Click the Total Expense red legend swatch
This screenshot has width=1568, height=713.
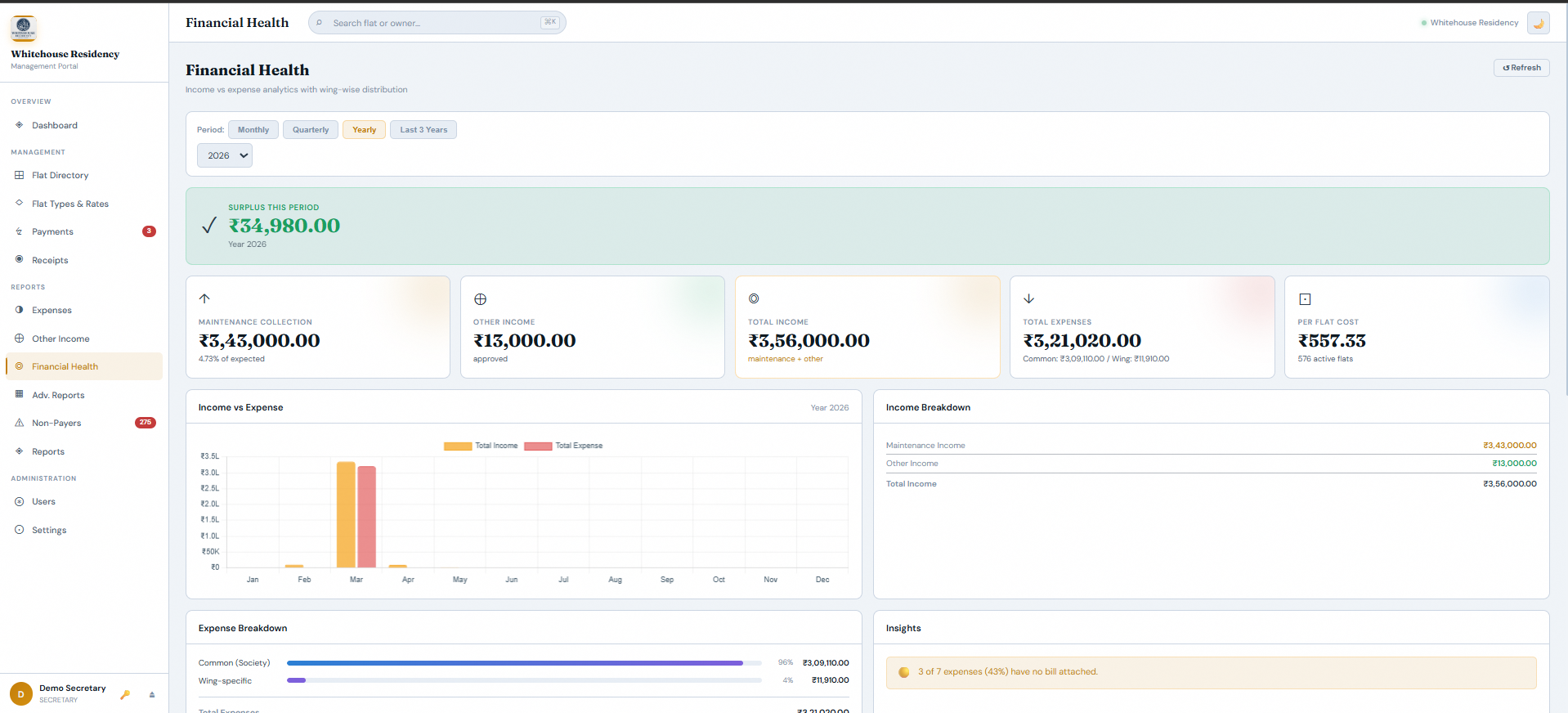point(538,446)
